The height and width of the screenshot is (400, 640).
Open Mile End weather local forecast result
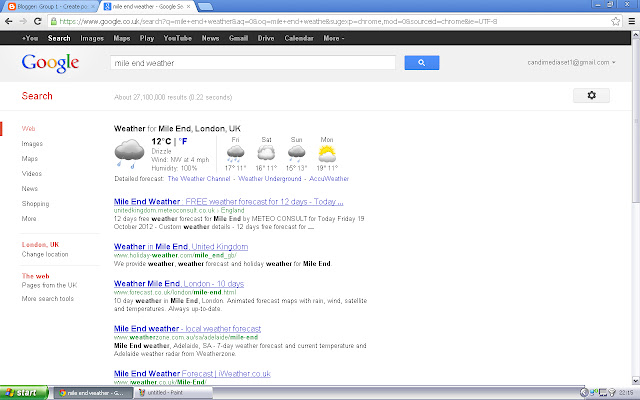point(187,328)
